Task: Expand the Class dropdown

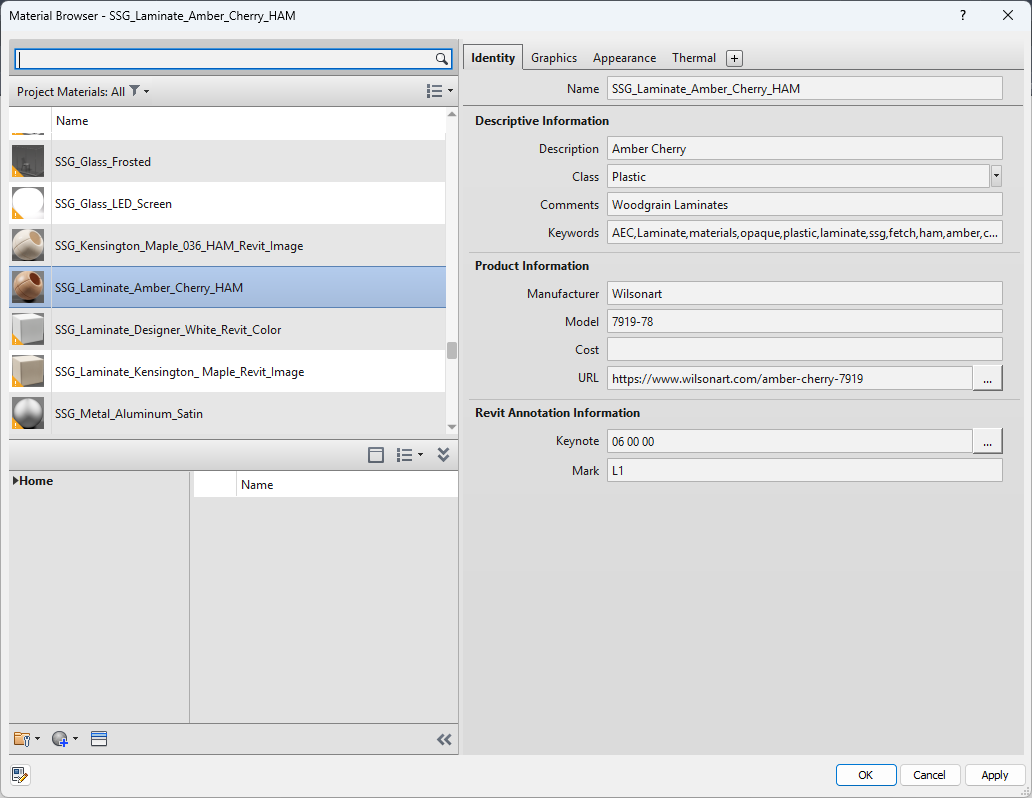Action: 996,177
